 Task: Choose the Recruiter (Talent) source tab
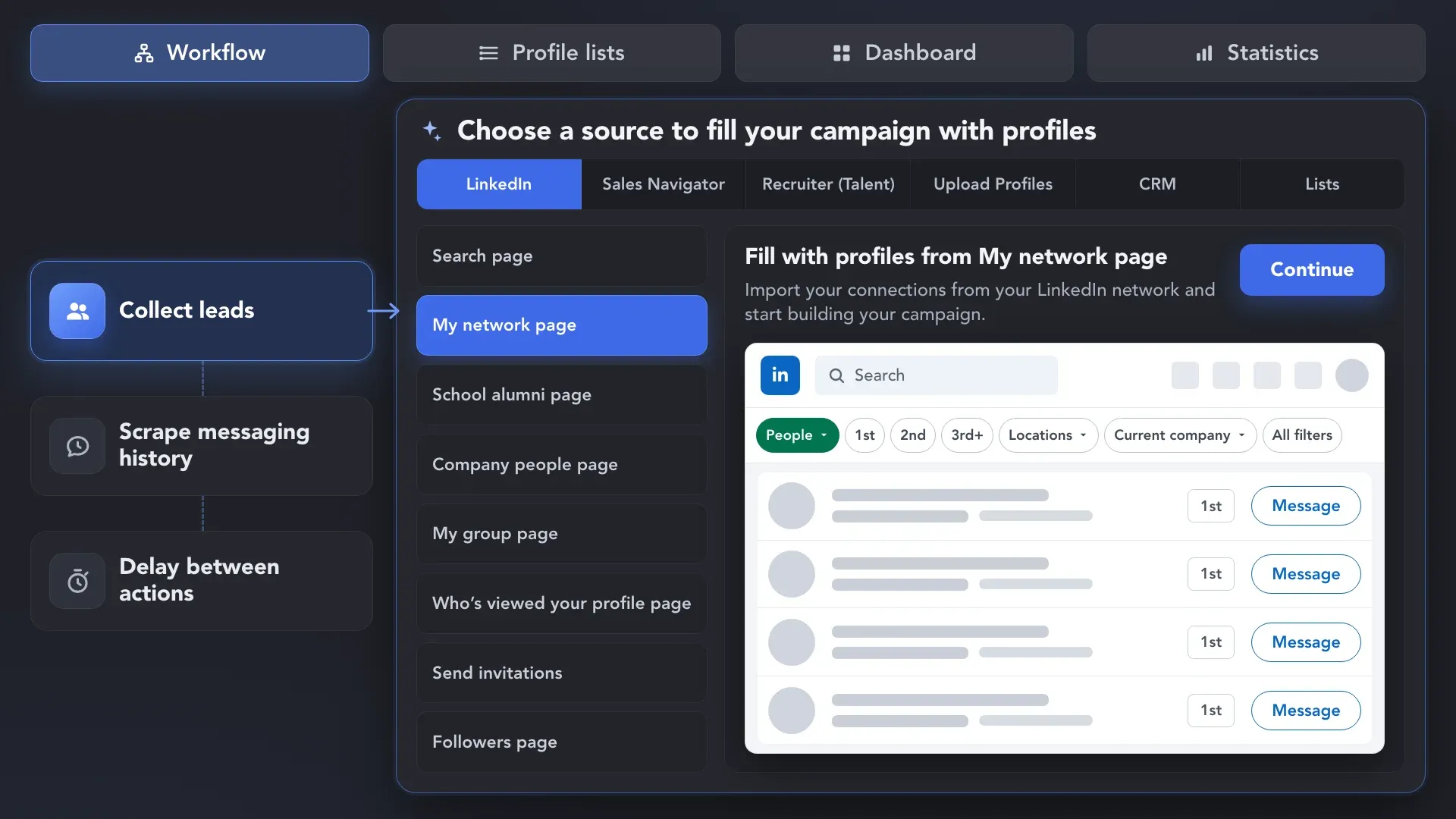click(828, 184)
